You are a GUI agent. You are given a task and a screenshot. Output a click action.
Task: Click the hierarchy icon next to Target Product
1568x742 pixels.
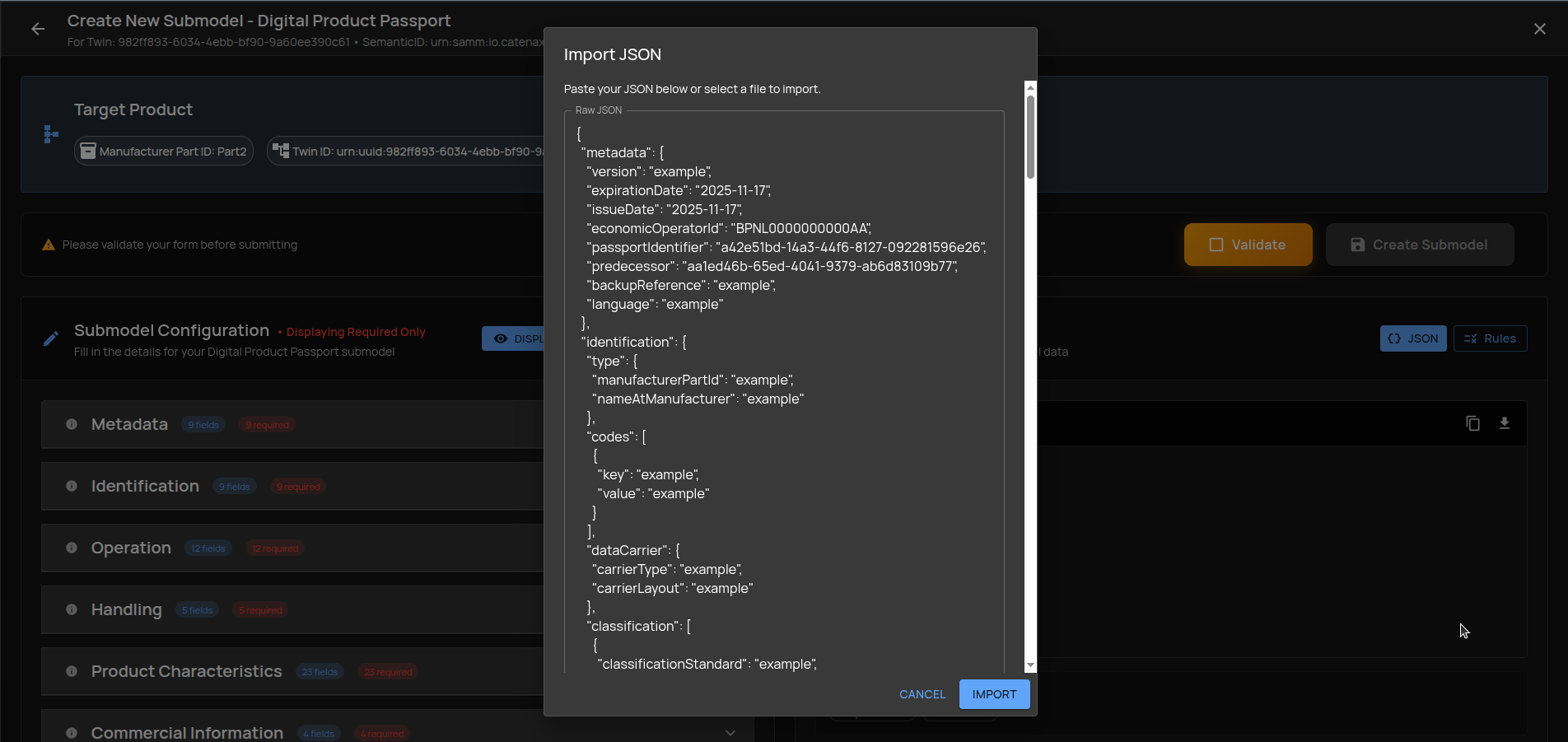tap(50, 134)
